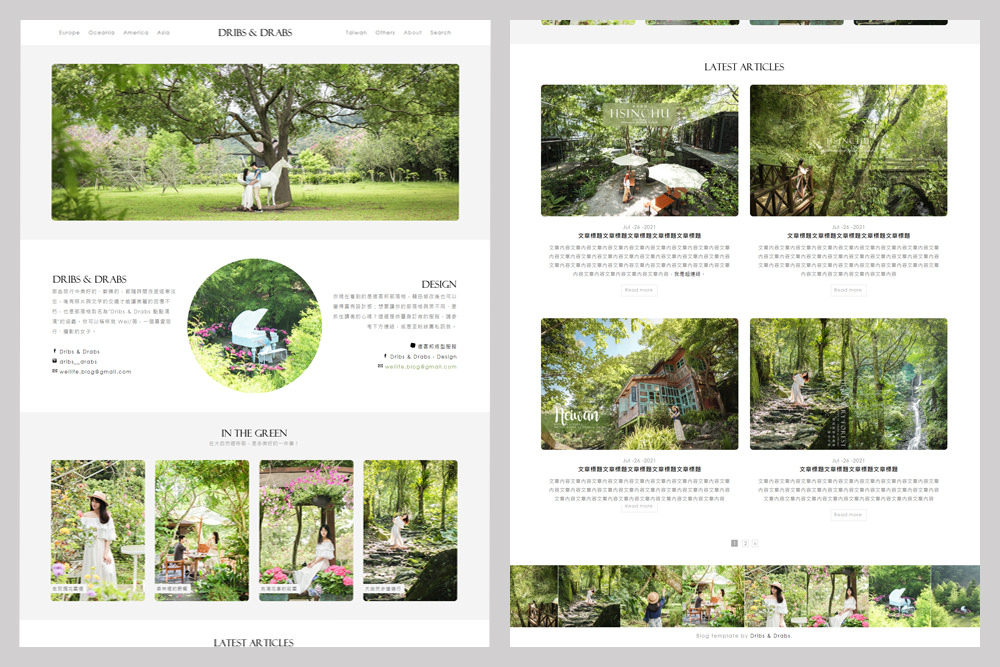
Task: Click the mail icon beside wellife.blog@gmail.com on left
Action: click(54, 371)
